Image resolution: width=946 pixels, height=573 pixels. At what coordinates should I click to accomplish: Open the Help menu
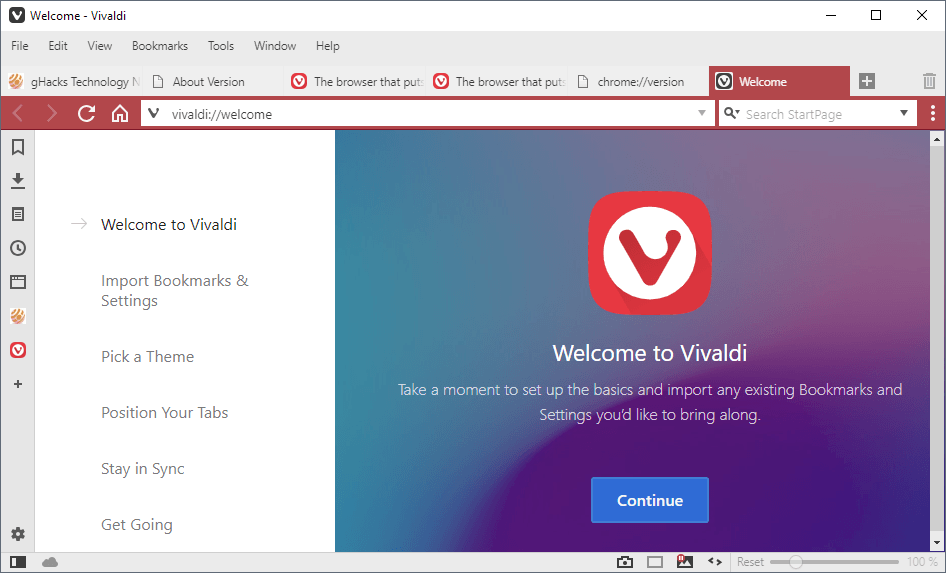coord(328,46)
